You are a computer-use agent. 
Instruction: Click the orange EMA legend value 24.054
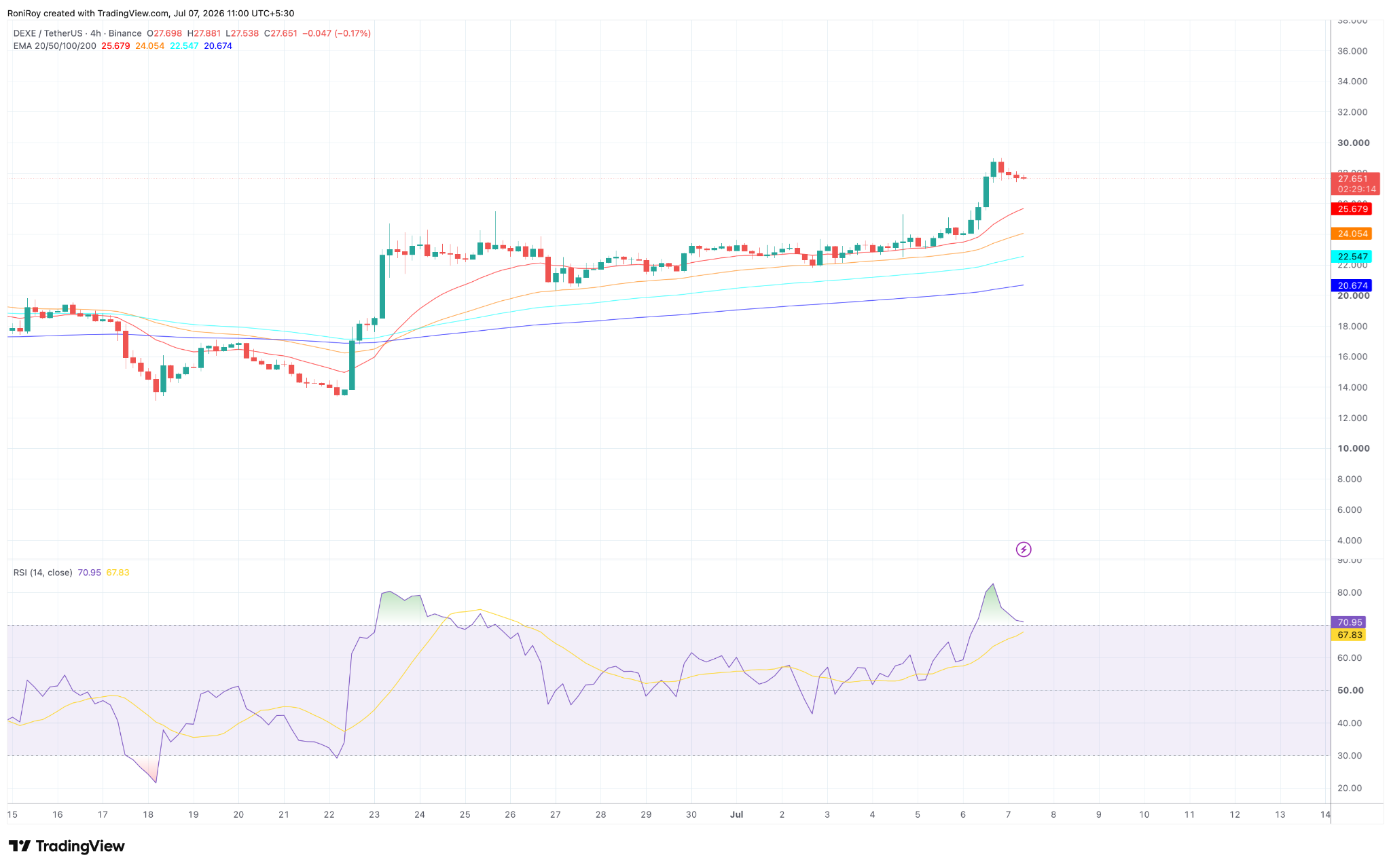click(x=149, y=46)
